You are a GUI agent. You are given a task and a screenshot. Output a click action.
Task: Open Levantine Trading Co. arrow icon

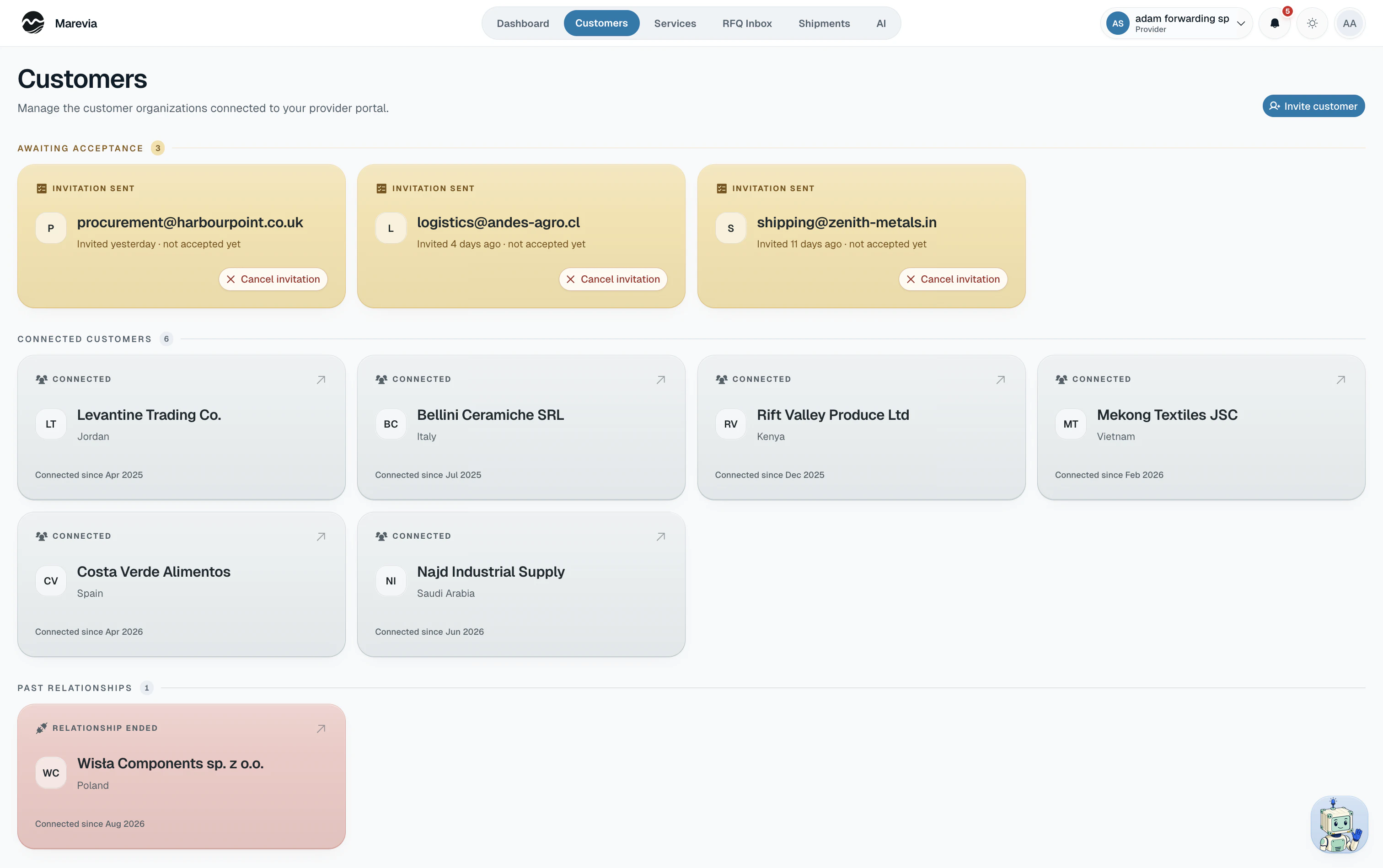[322, 380]
